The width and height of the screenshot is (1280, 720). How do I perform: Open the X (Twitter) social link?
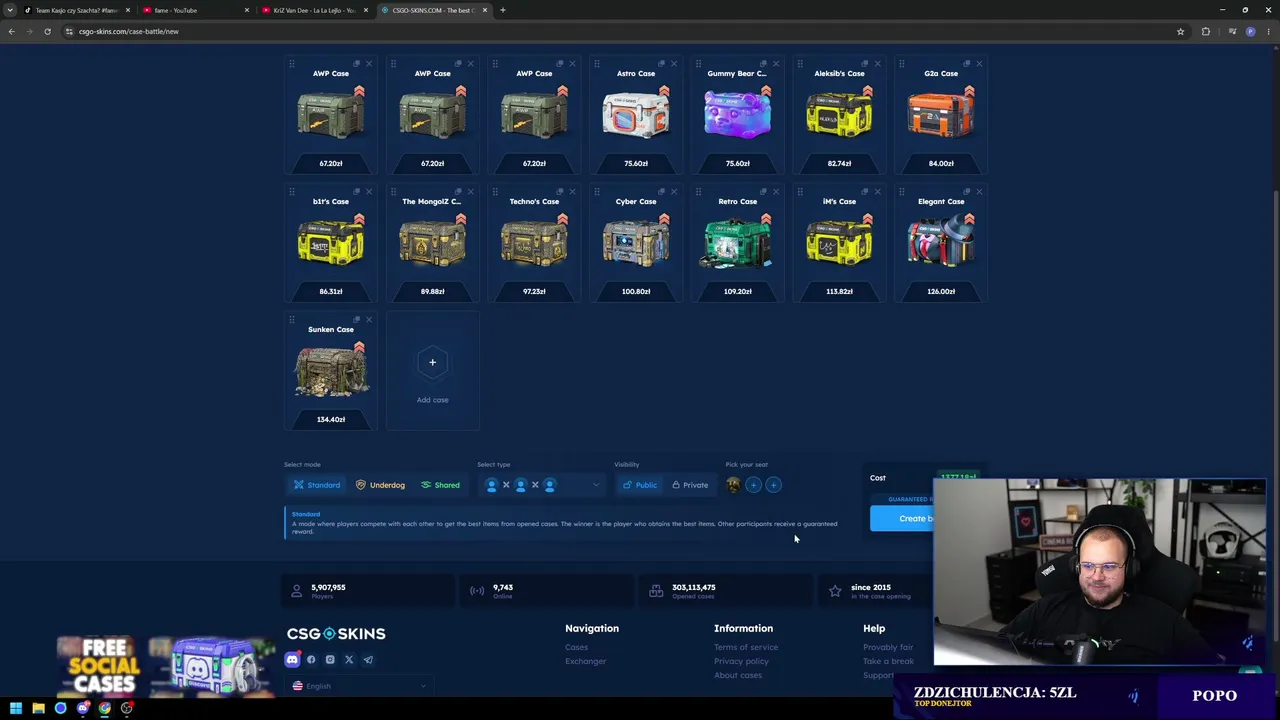[349, 660]
